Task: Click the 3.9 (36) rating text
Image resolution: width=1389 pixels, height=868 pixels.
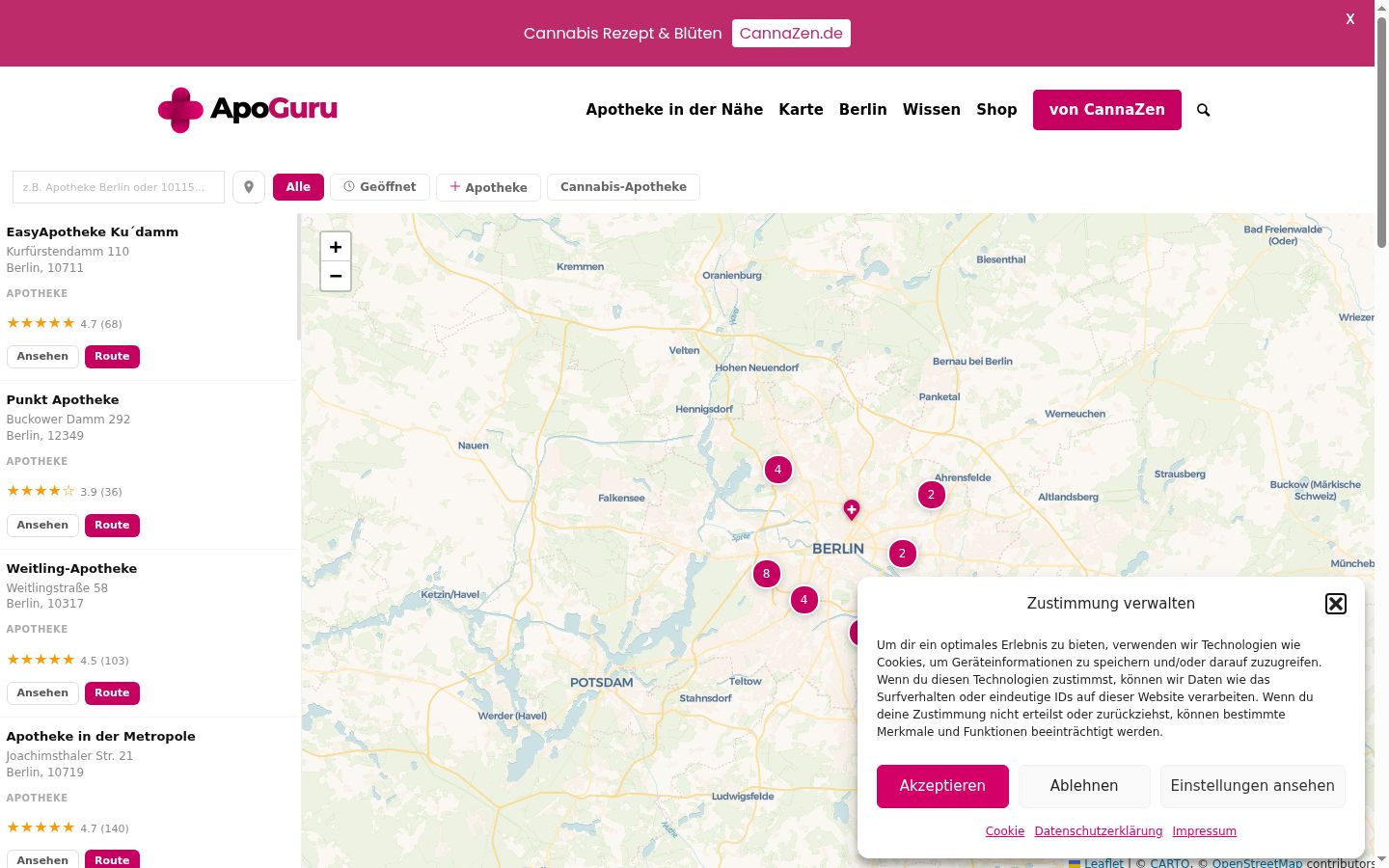Action: [101, 492]
